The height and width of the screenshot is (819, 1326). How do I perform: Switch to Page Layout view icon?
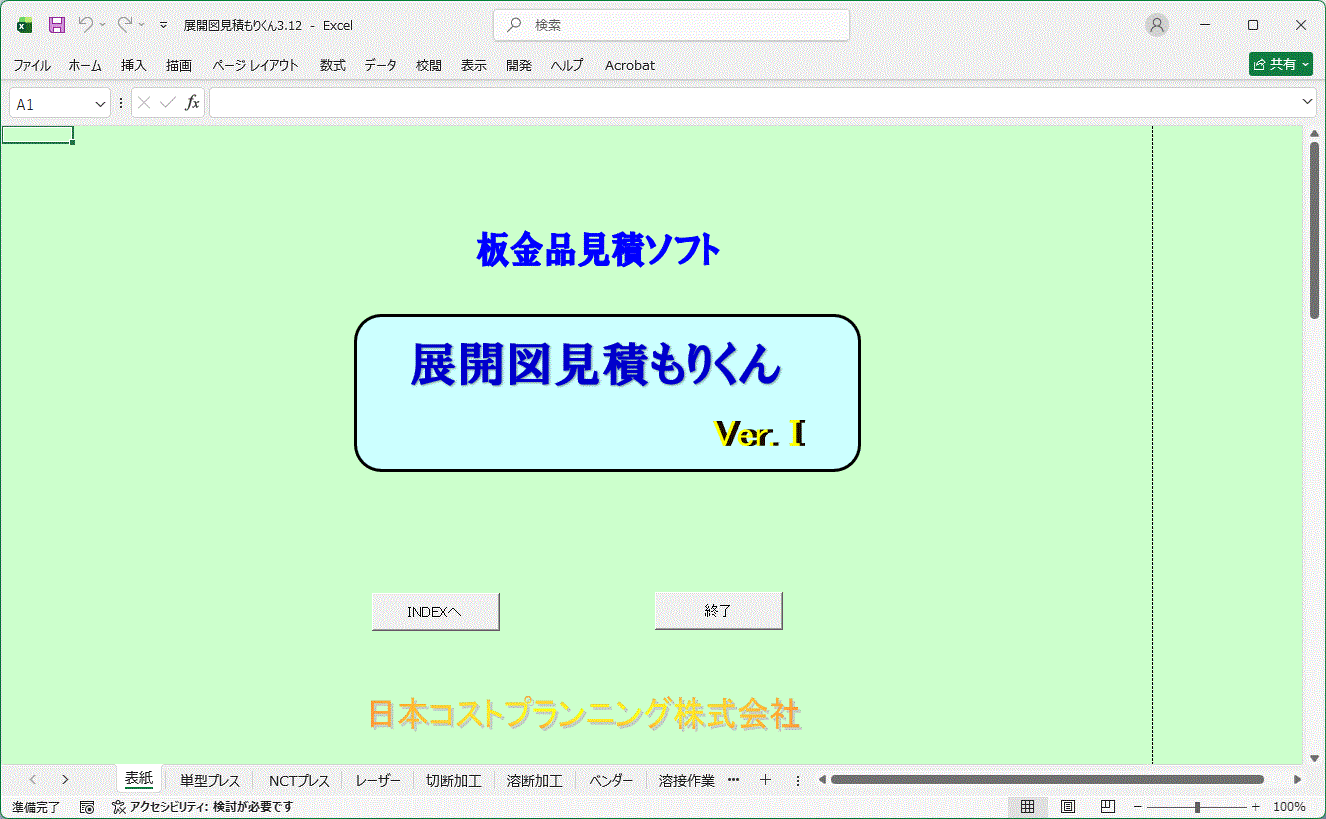click(1068, 806)
